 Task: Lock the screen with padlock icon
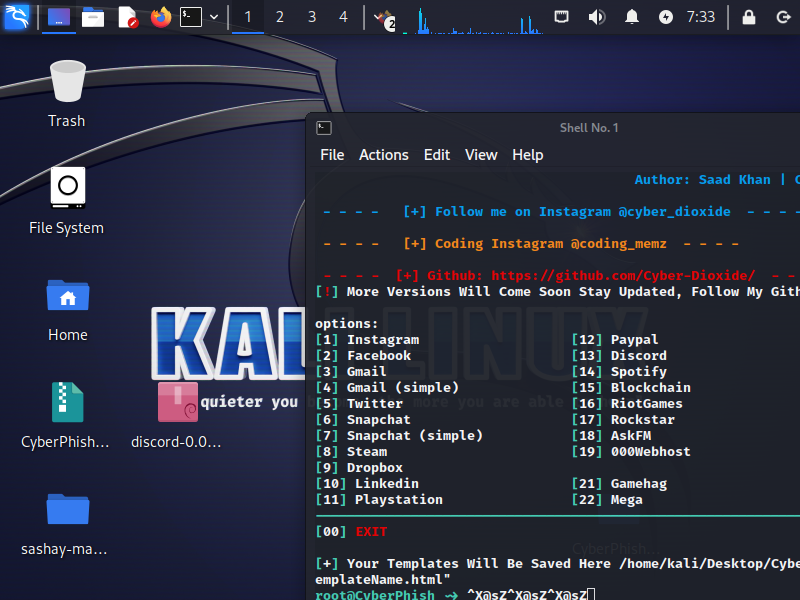749,17
